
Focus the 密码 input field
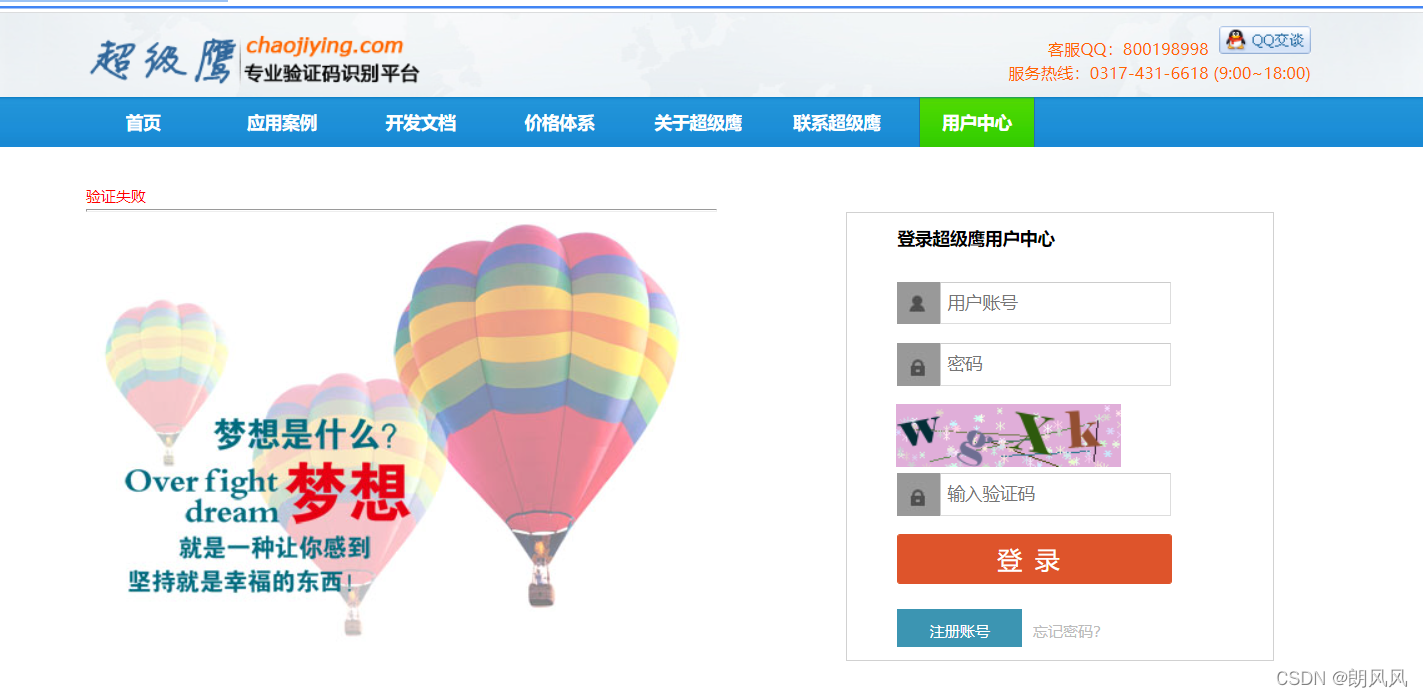coord(1055,365)
